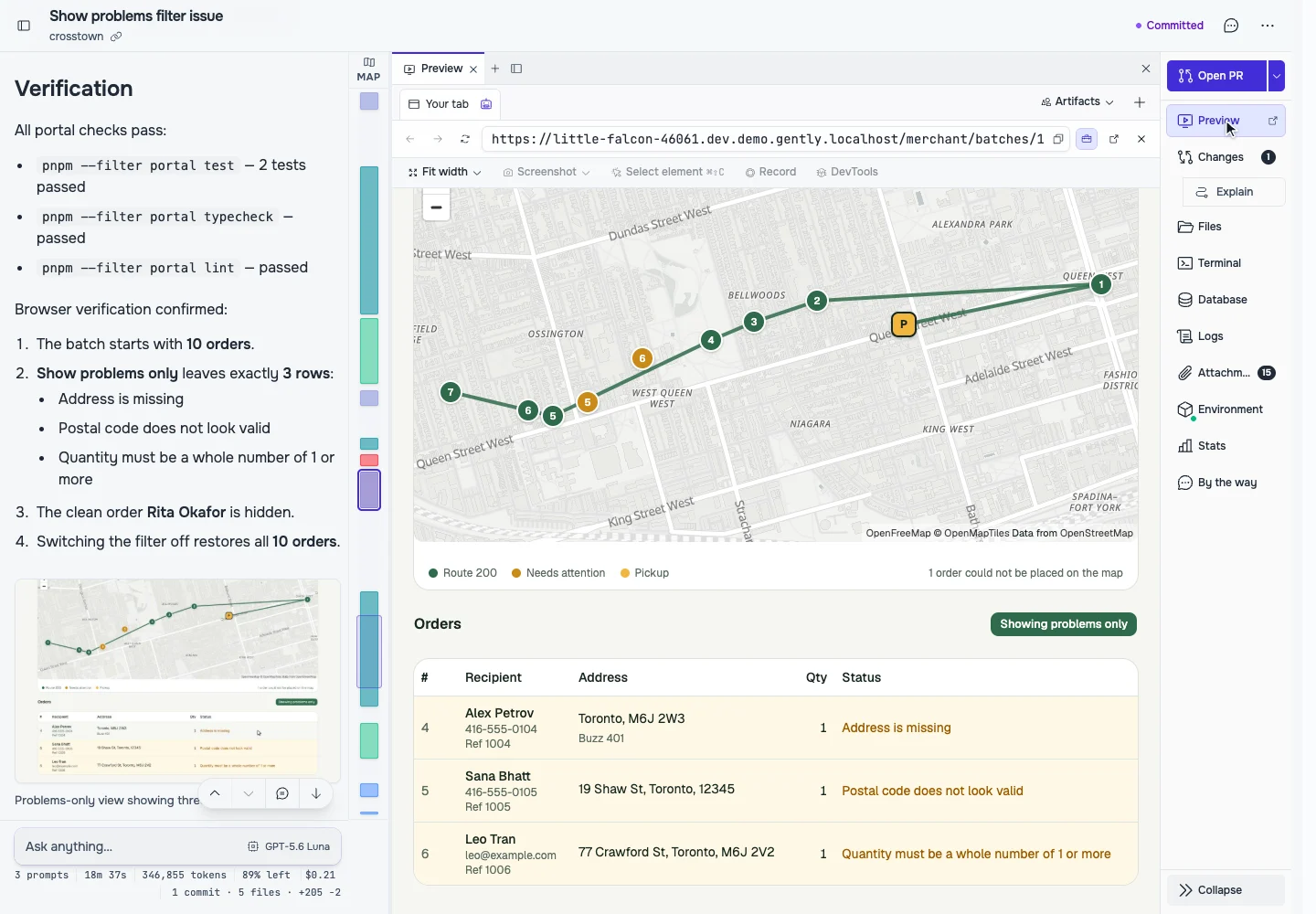The width and height of the screenshot is (1316, 914).
Task: Go back in preview browser history
Action: pos(410,139)
